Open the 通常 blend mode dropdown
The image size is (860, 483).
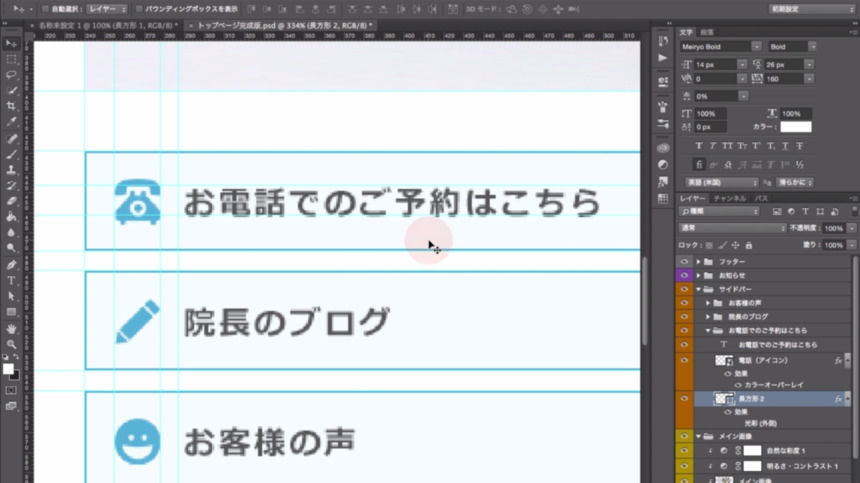point(732,228)
